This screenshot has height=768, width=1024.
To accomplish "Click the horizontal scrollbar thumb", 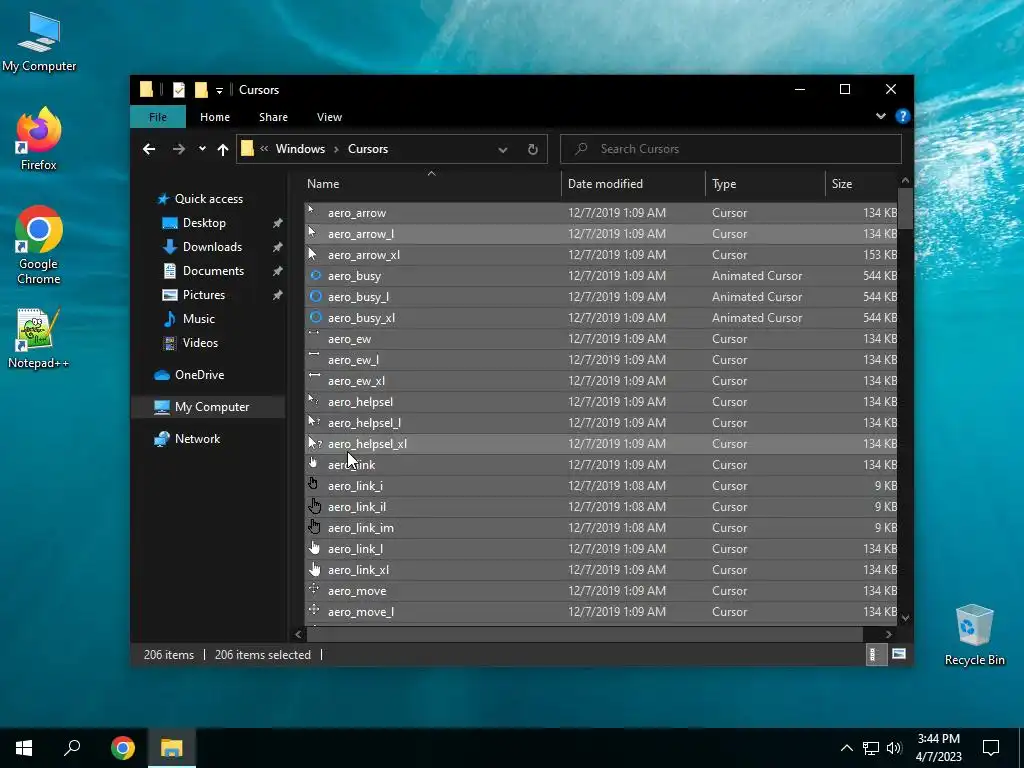I will (x=584, y=634).
